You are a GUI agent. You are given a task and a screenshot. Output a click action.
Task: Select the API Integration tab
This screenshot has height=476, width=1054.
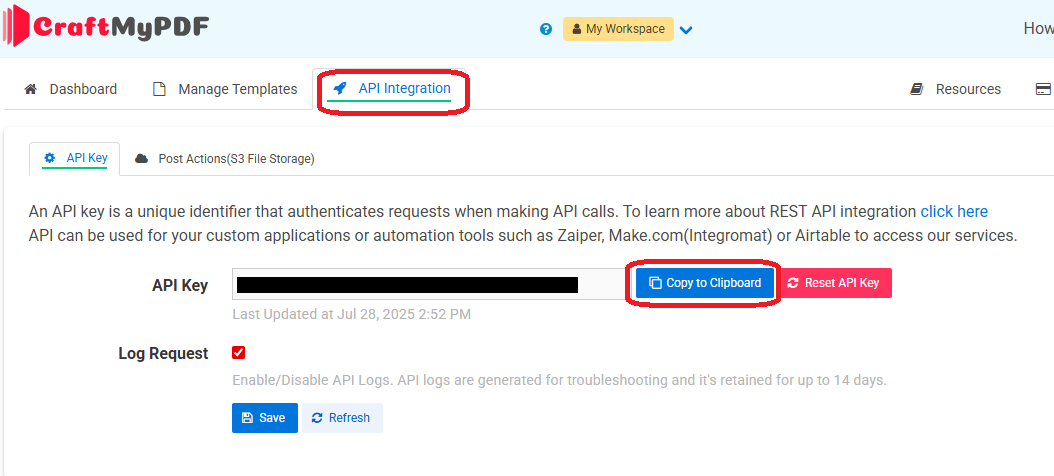coord(392,89)
